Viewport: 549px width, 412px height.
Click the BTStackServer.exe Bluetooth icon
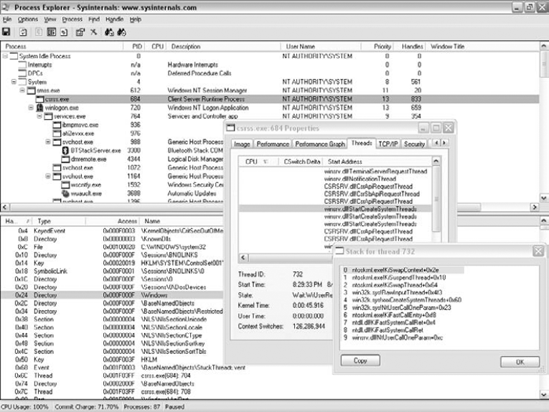[65, 151]
